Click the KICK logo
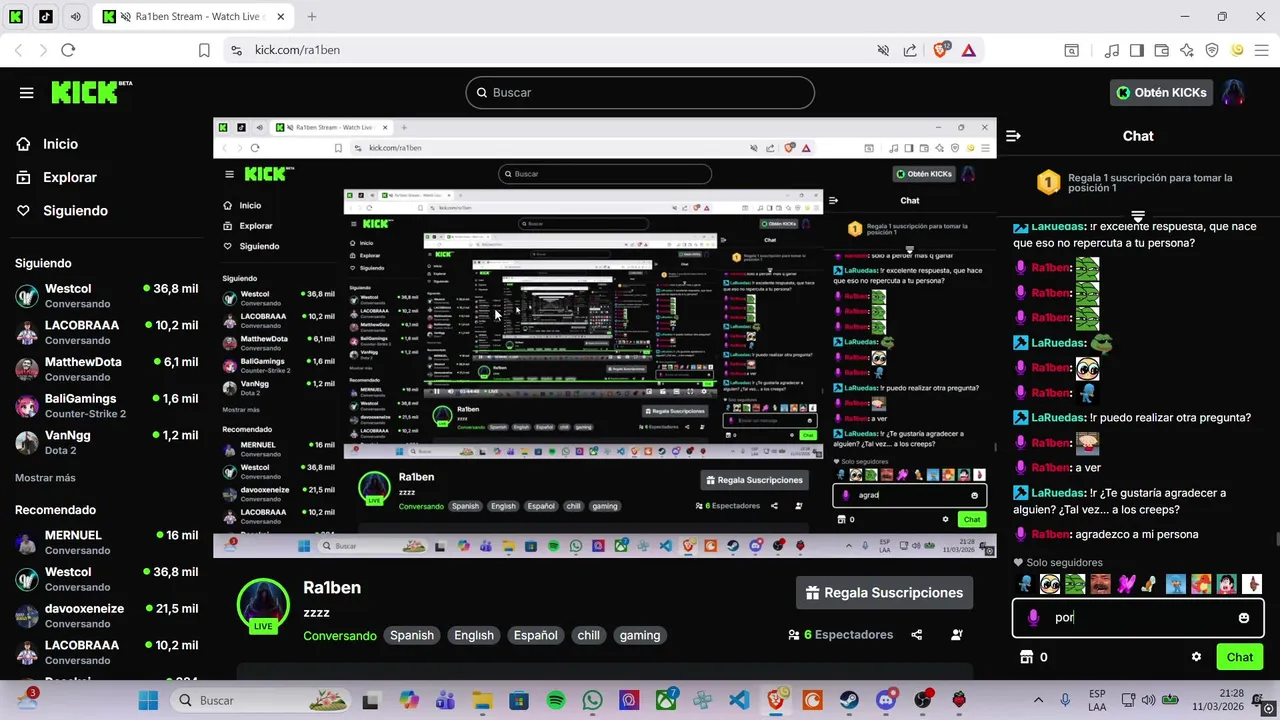Viewport: 1280px width, 720px height. 91,92
